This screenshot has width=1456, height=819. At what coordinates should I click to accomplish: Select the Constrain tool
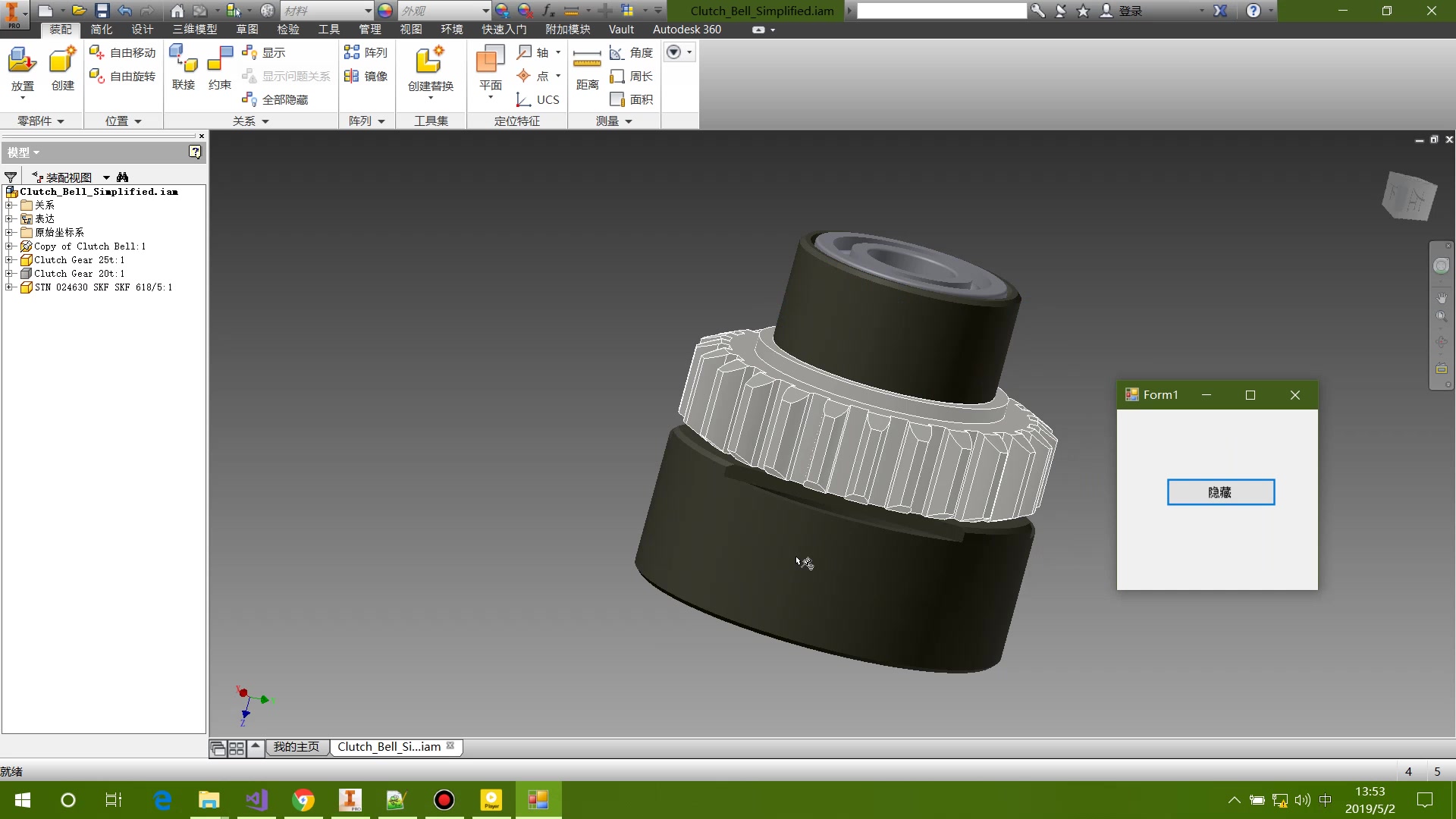pos(220,61)
